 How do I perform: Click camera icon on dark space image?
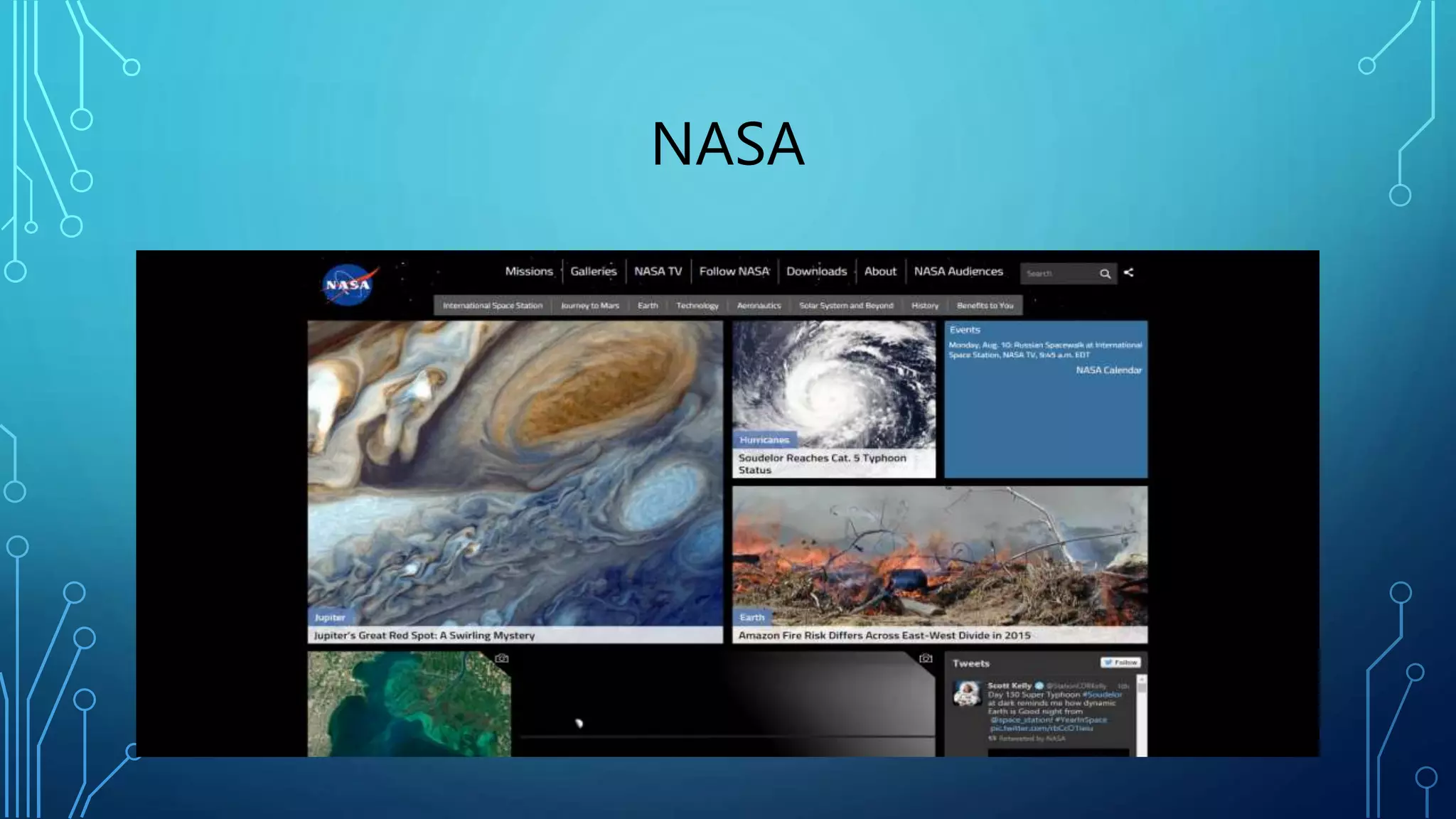(926, 658)
